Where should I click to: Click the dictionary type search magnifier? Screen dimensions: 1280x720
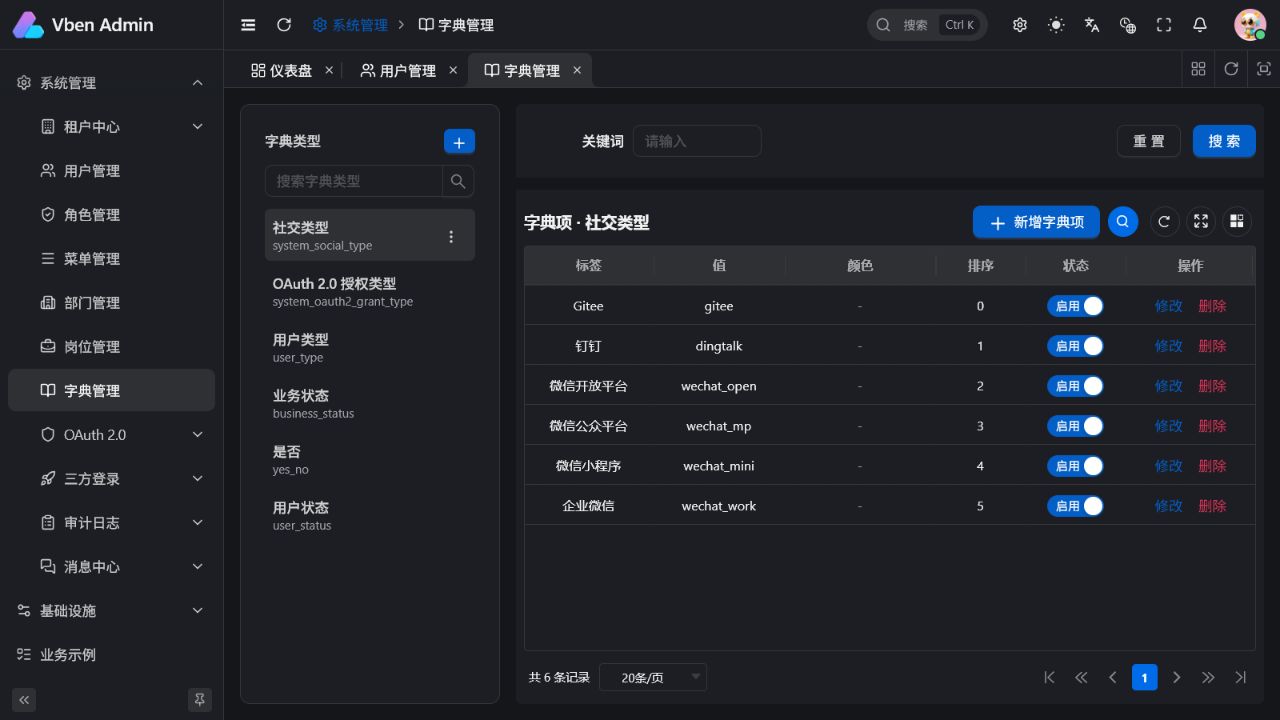click(458, 181)
